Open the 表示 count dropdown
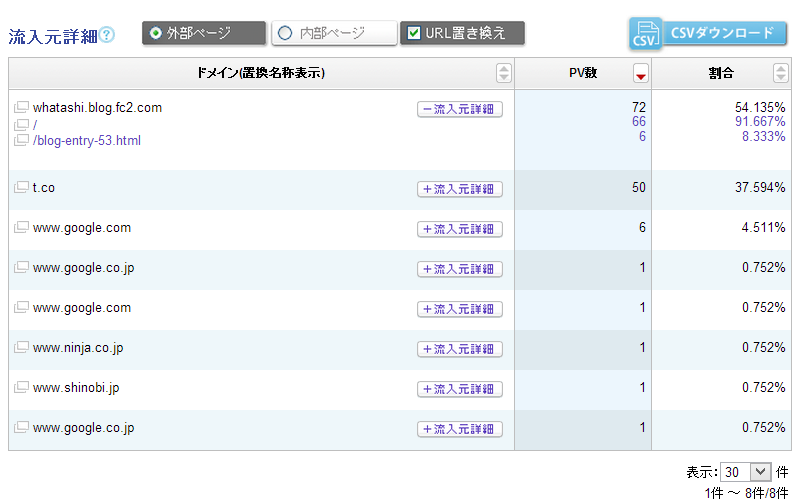Image resolution: width=797 pixels, height=504 pixels. [x=747, y=471]
